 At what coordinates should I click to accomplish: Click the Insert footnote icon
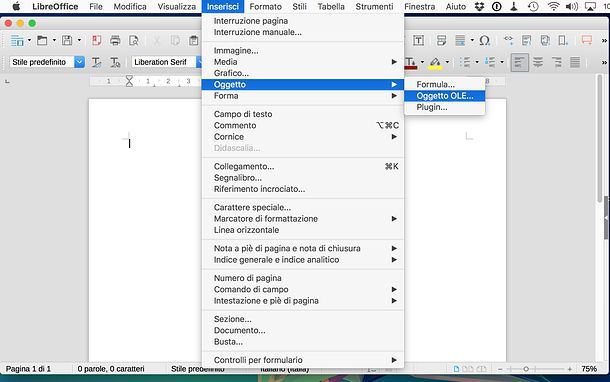(x=527, y=40)
